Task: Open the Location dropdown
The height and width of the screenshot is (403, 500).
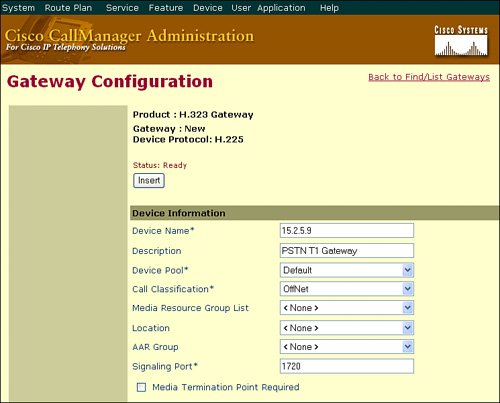Action: pyautogui.click(x=347, y=328)
